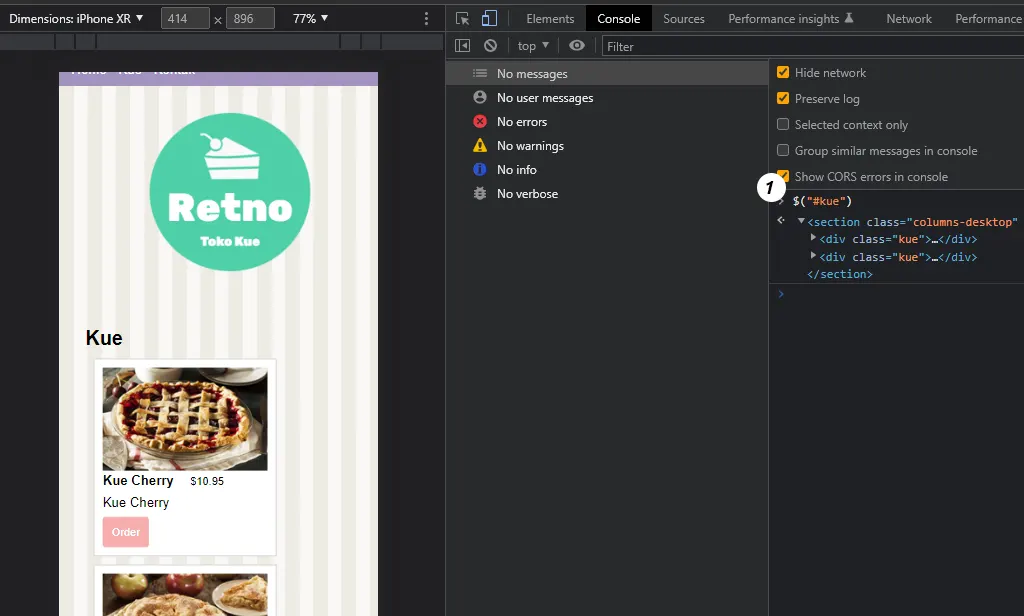Switch to the Network tab

tap(908, 19)
